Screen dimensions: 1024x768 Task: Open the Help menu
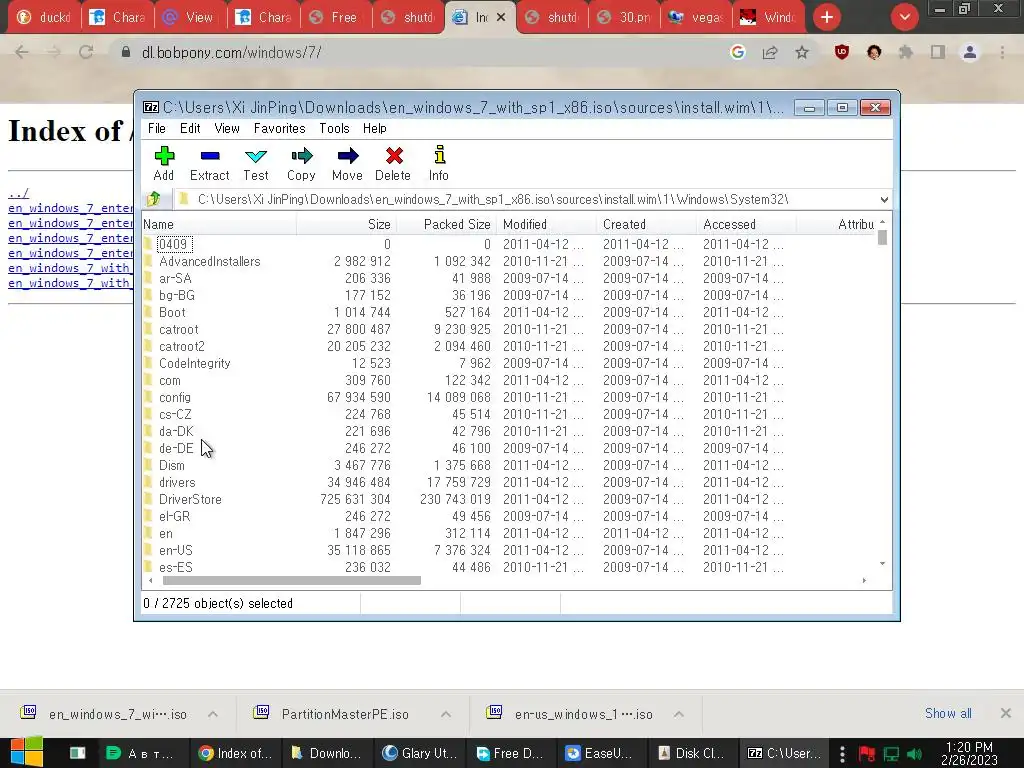[375, 128]
